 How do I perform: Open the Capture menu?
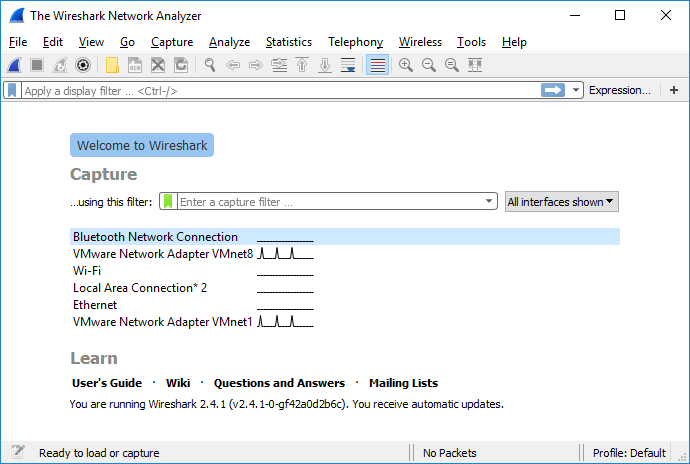click(x=172, y=42)
